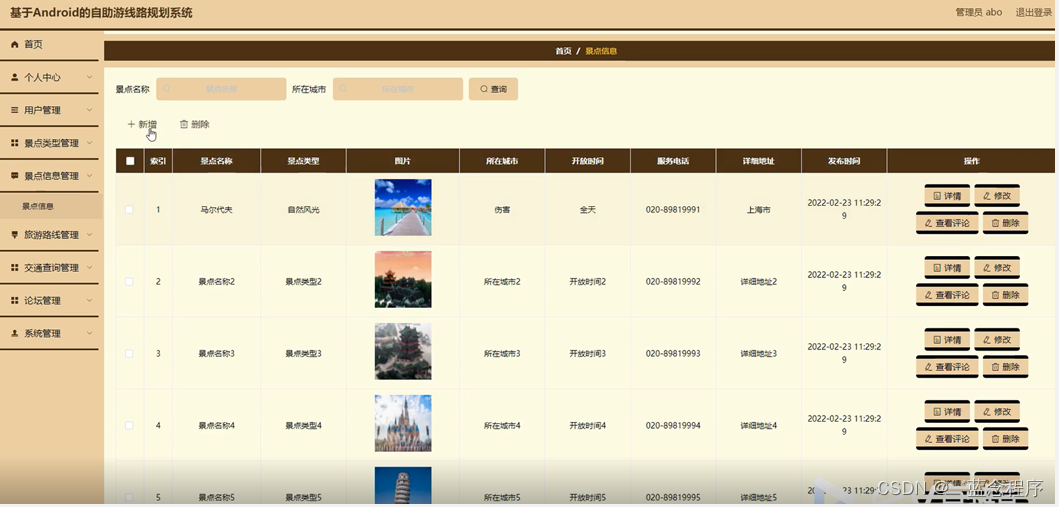Click the home icon beside 首页 in the sidebar
Screen dimensions: 1059x507
tap(15, 45)
